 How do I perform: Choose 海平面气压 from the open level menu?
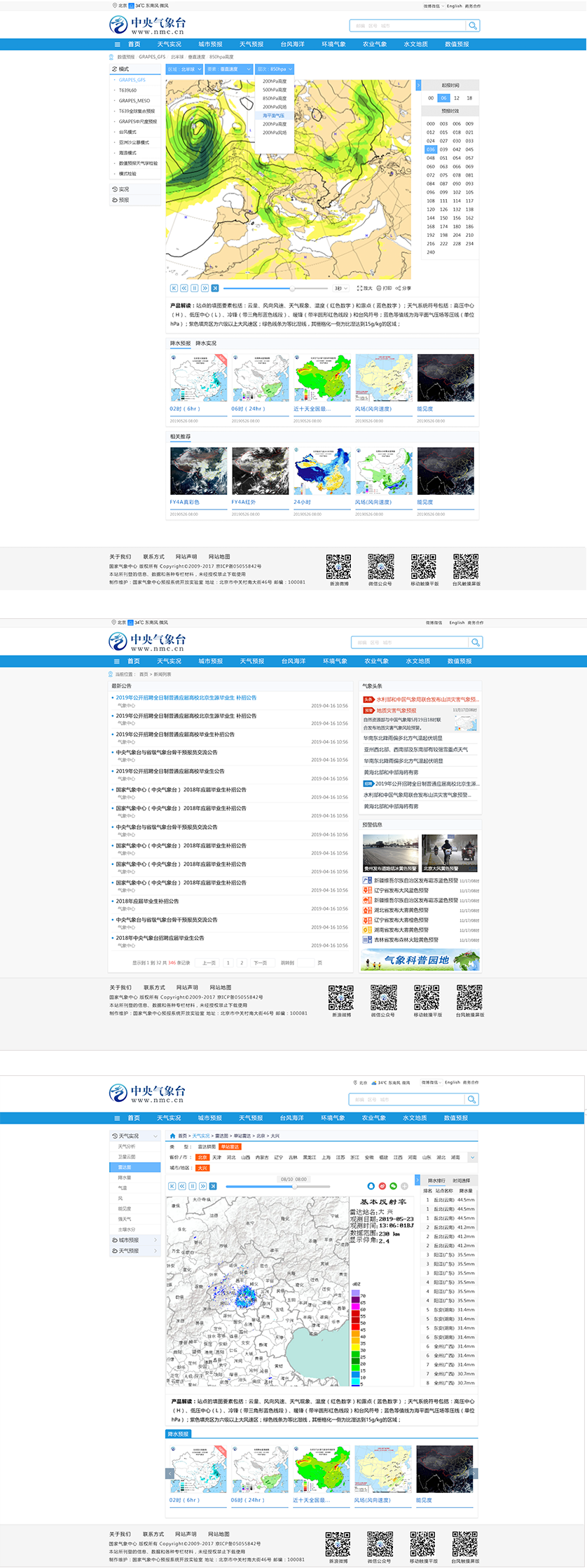[274, 116]
